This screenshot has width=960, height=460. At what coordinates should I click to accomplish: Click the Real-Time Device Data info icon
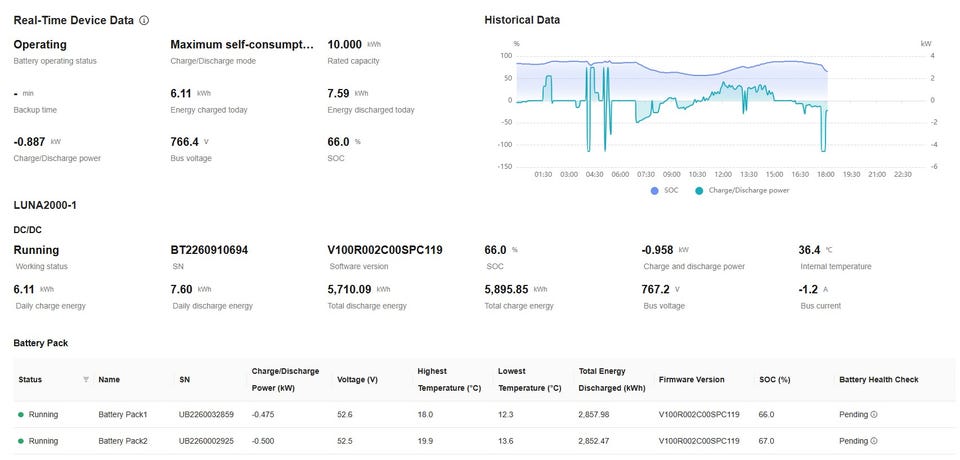[144, 20]
